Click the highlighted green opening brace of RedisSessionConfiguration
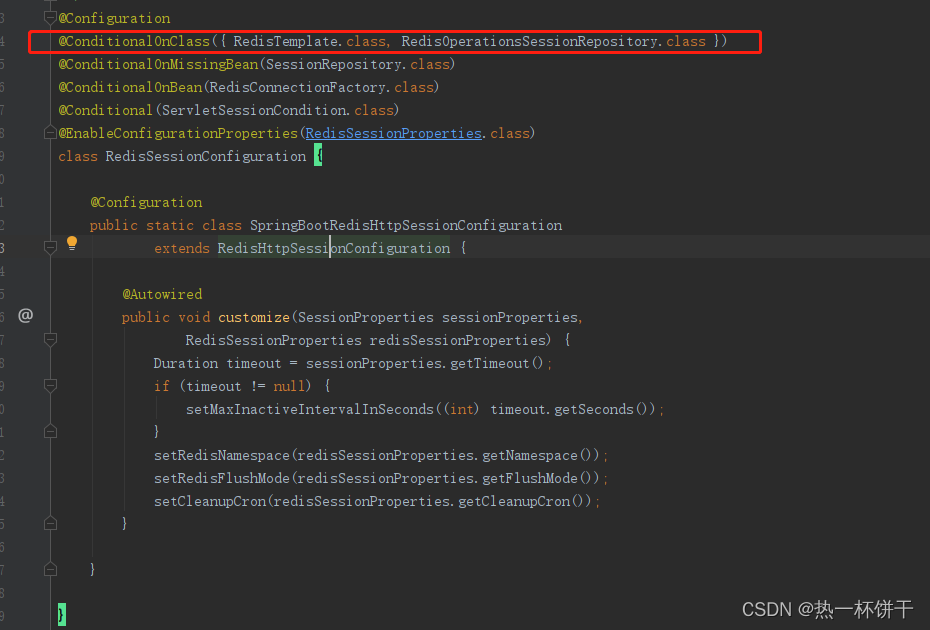930x630 pixels. pos(318,155)
